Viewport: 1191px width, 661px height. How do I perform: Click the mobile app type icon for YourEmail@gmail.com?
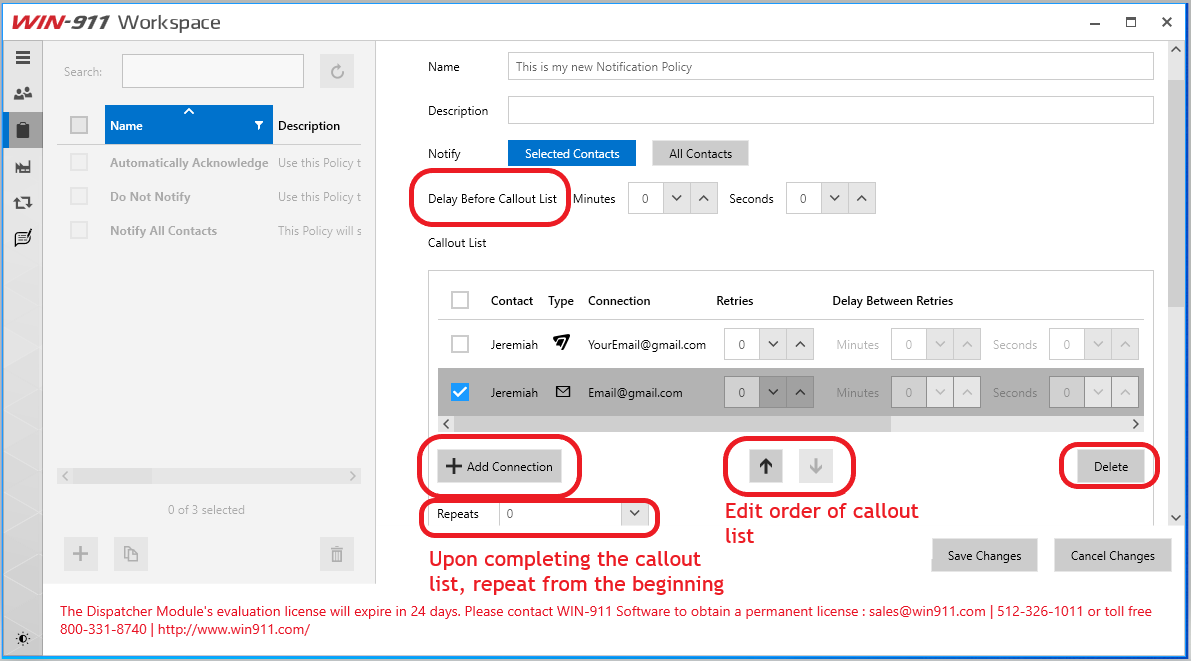[561, 343]
